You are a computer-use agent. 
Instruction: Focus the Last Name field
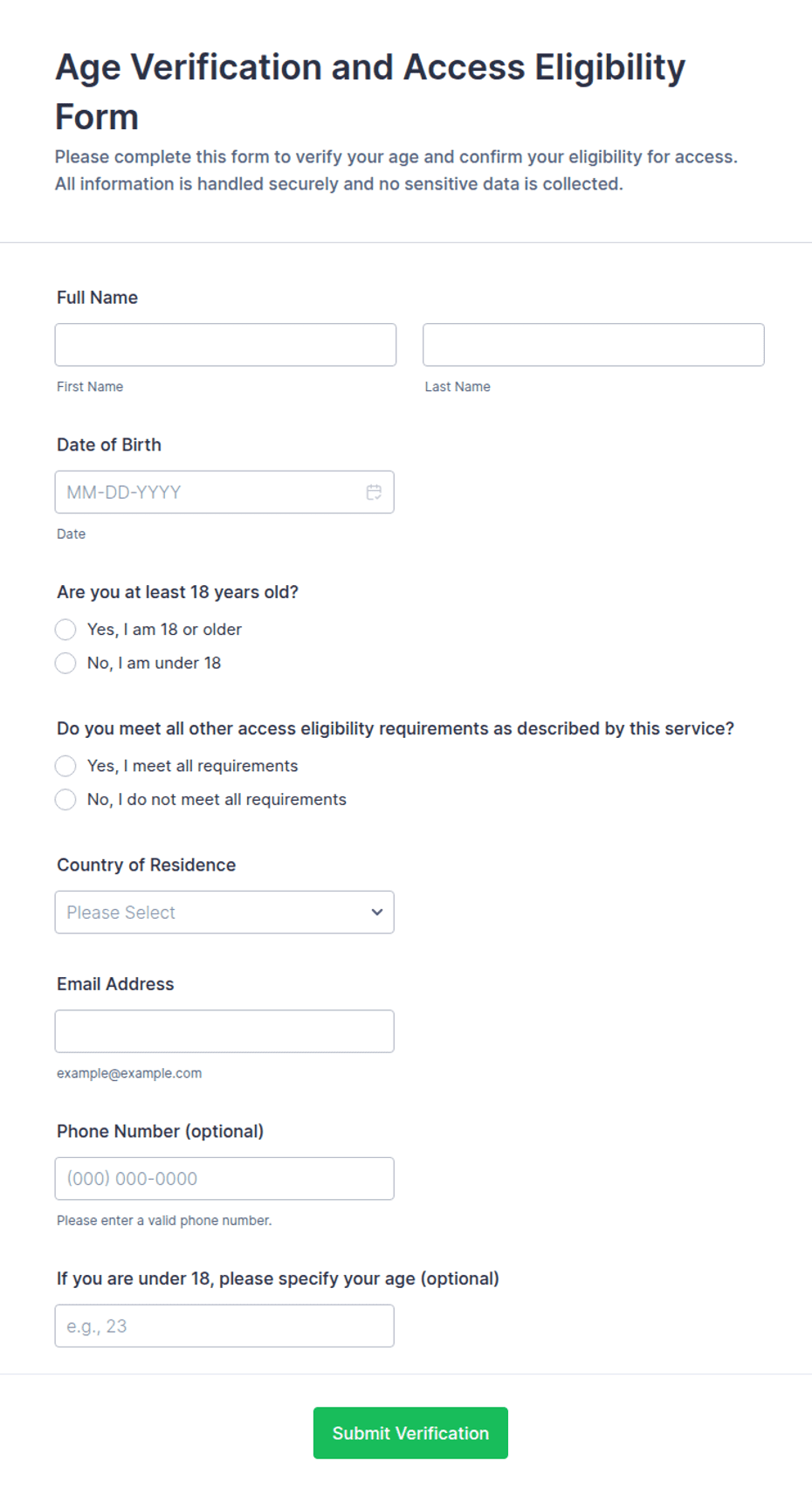click(594, 345)
